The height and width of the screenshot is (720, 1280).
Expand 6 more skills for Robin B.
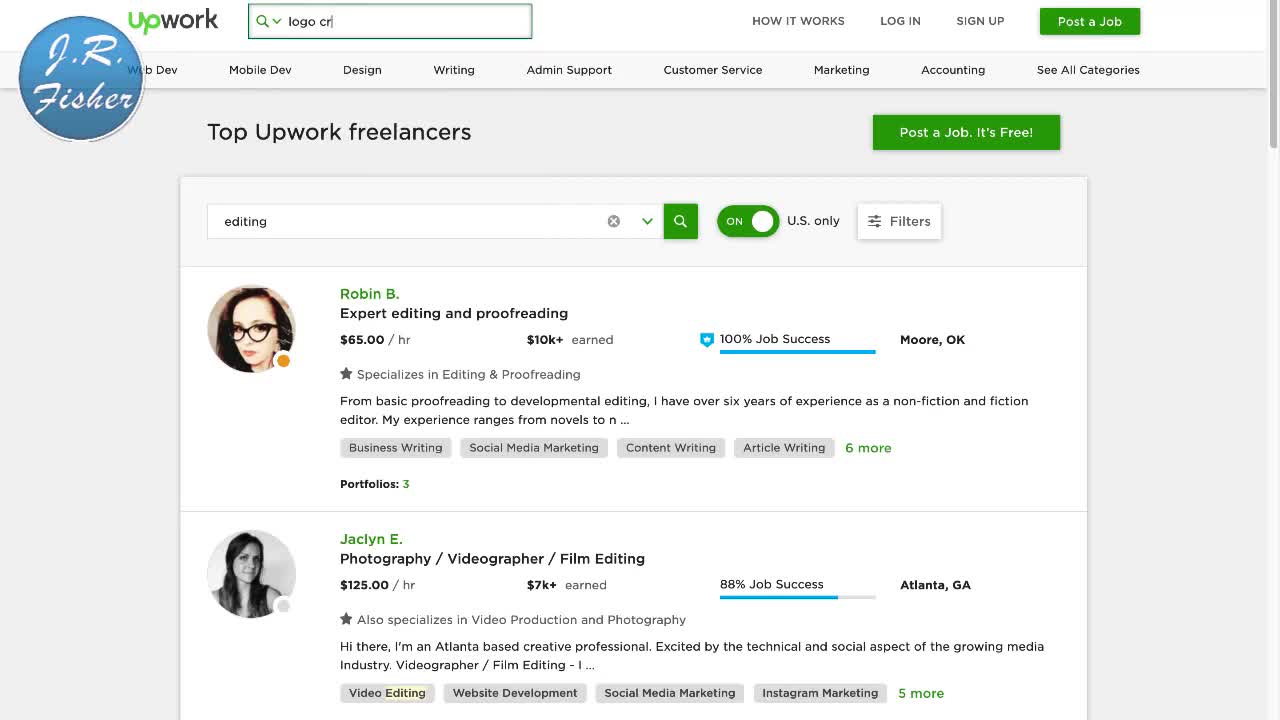pyautogui.click(x=868, y=448)
